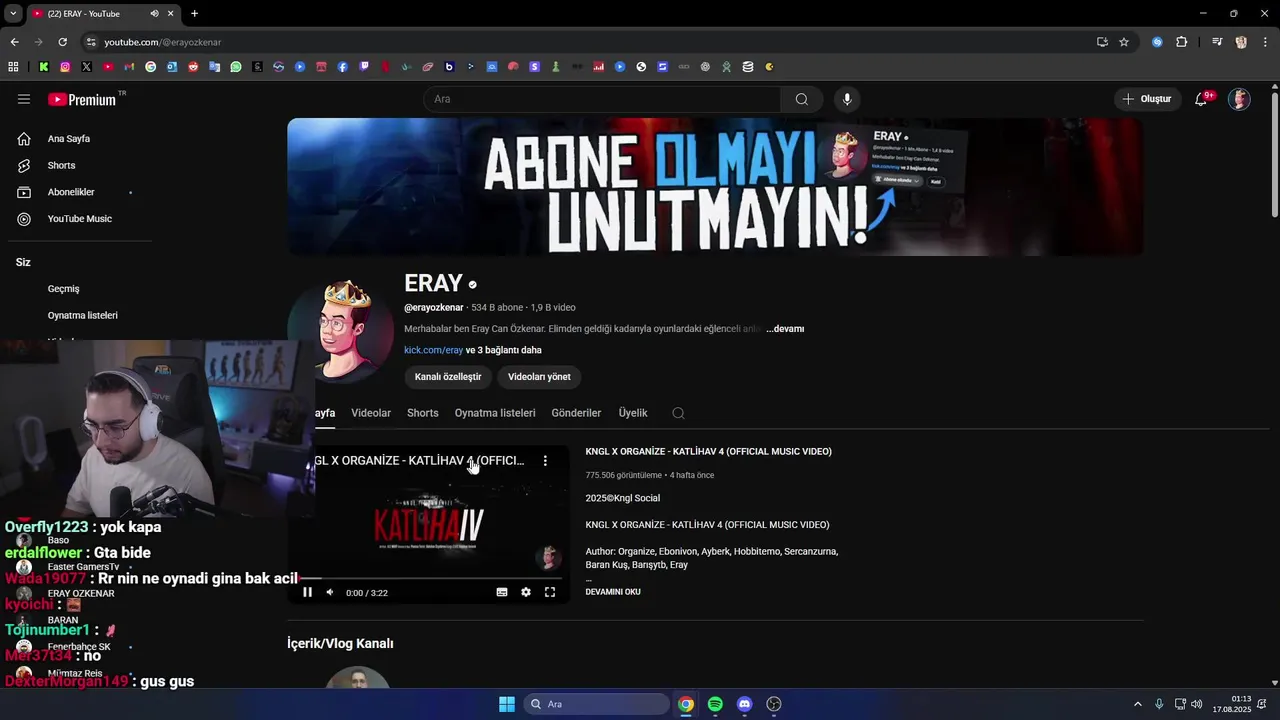
Task: Open Twitch bookmark in bookmarks bar
Action: [364, 67]
